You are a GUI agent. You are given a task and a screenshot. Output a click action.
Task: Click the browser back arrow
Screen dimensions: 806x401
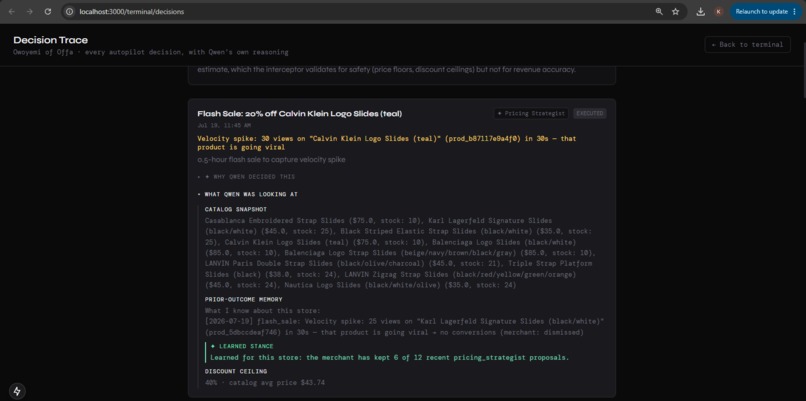point(12,11)
